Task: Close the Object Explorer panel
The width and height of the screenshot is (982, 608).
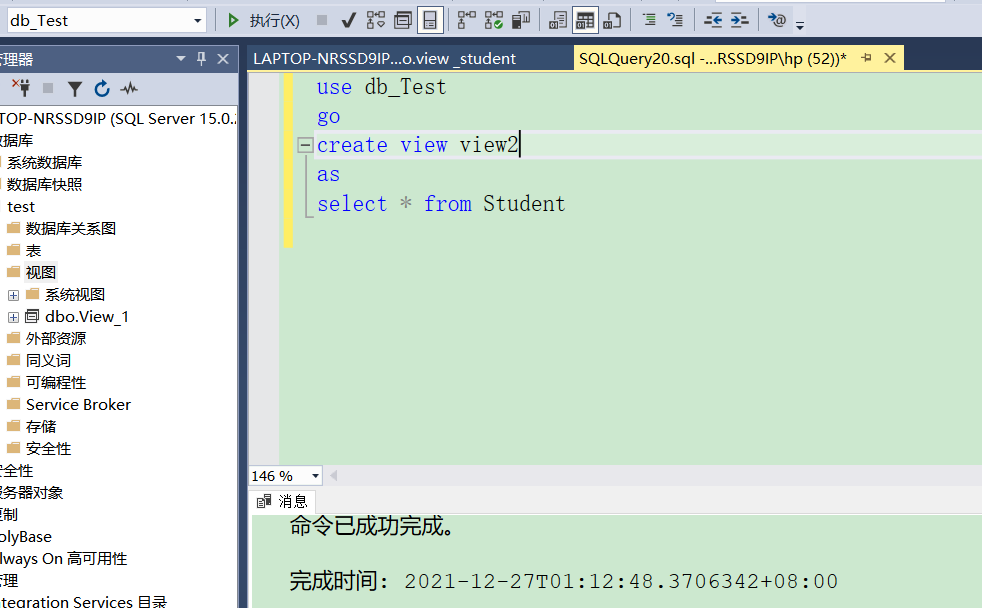Action: point(223,59)
